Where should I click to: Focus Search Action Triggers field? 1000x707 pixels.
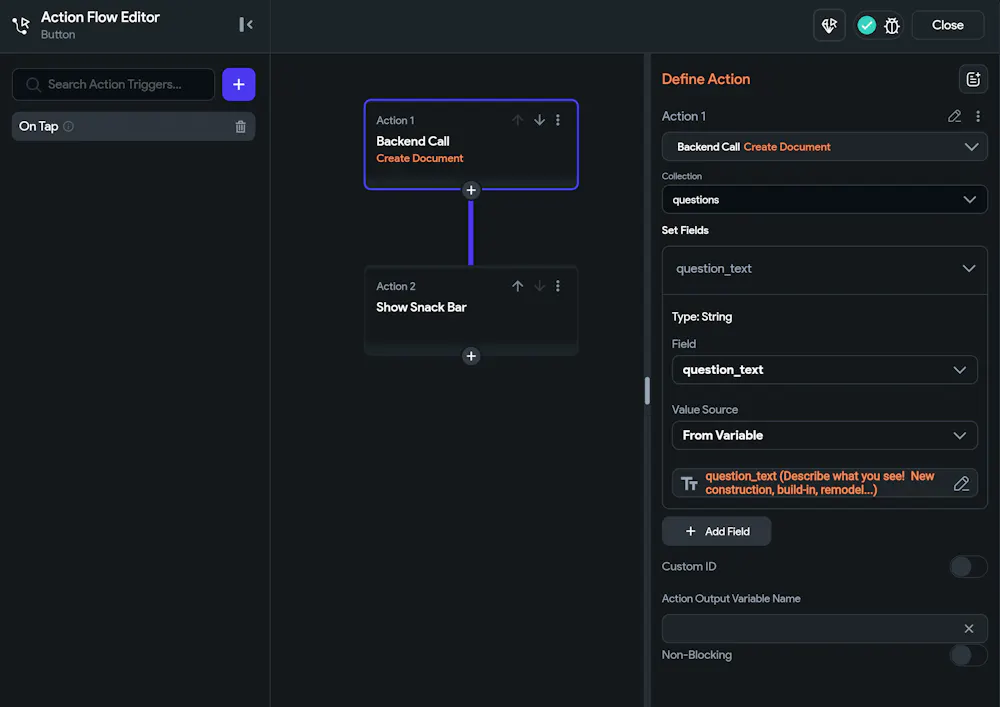pos(114,84)
